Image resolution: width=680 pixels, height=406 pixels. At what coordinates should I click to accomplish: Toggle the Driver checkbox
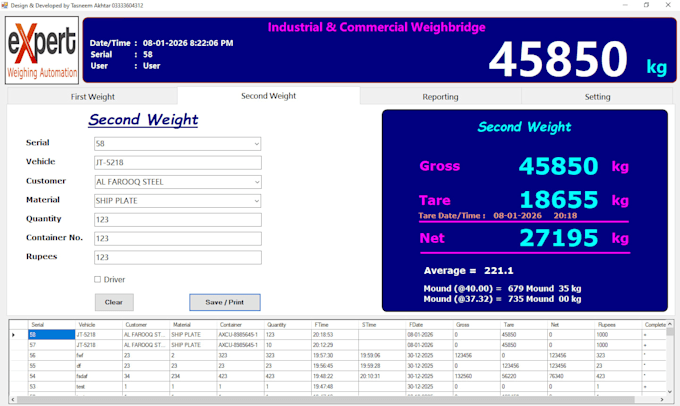98,279
